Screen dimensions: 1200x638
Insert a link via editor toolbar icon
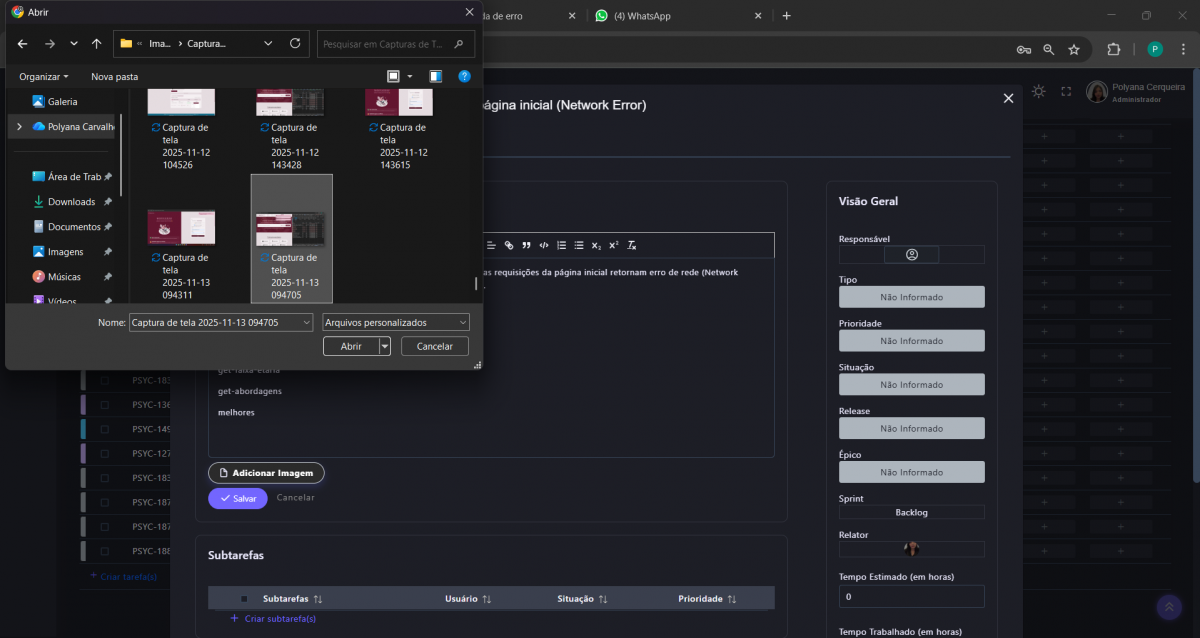click(509, 245)
